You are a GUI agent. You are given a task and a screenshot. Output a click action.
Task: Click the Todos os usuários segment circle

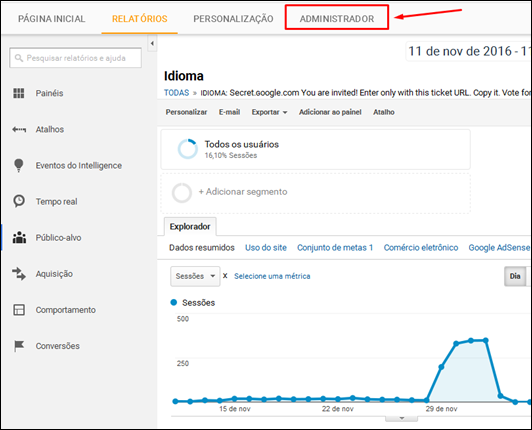point(188,149)
